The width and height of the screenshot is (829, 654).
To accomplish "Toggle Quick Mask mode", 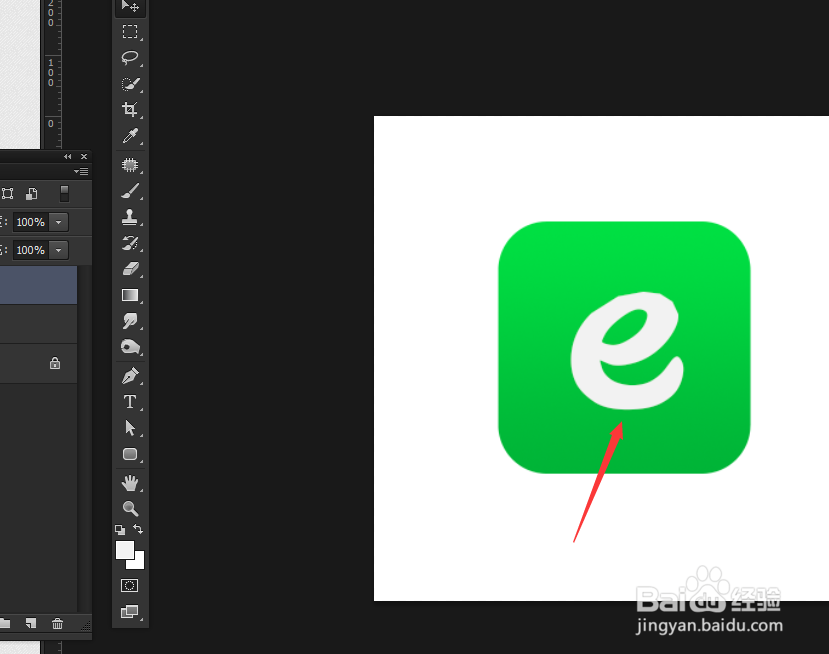I will [130, 585].
